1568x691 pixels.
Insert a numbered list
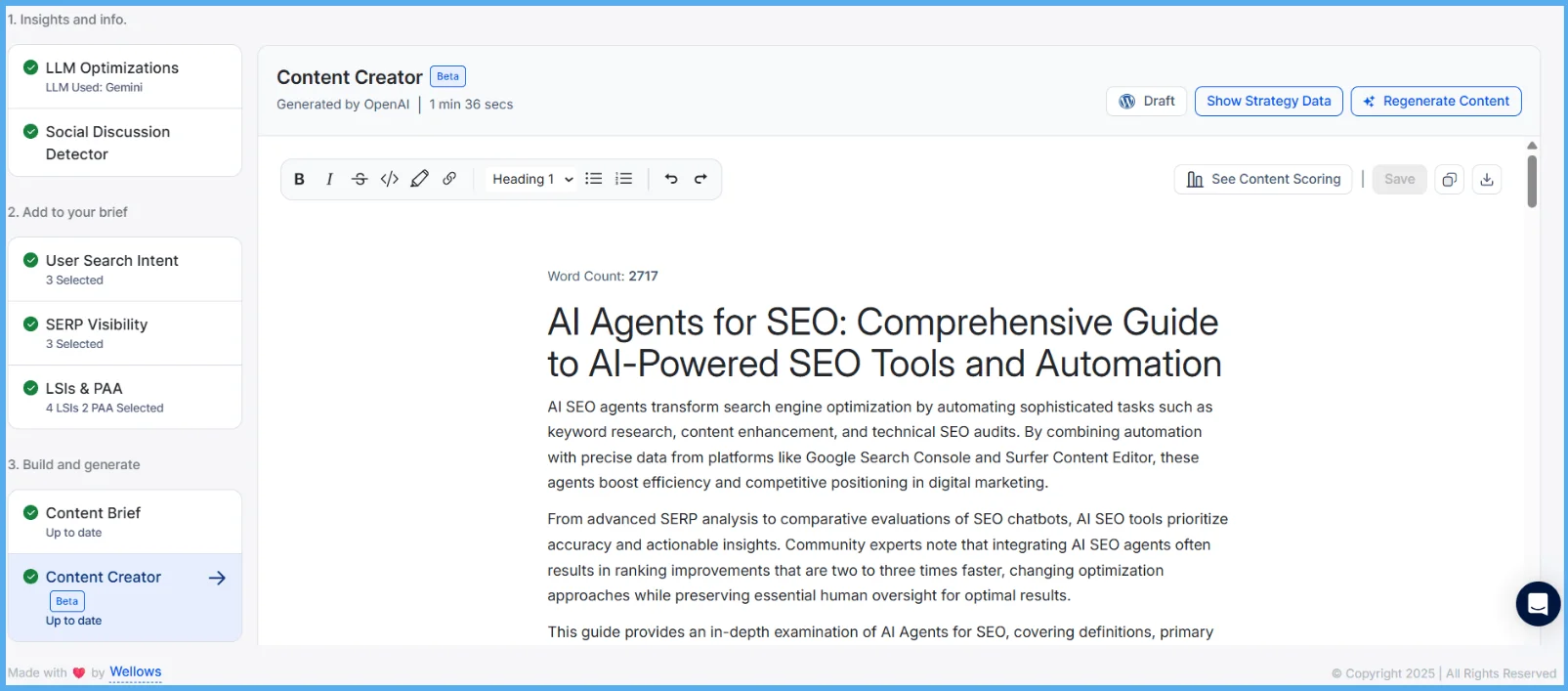623,179
